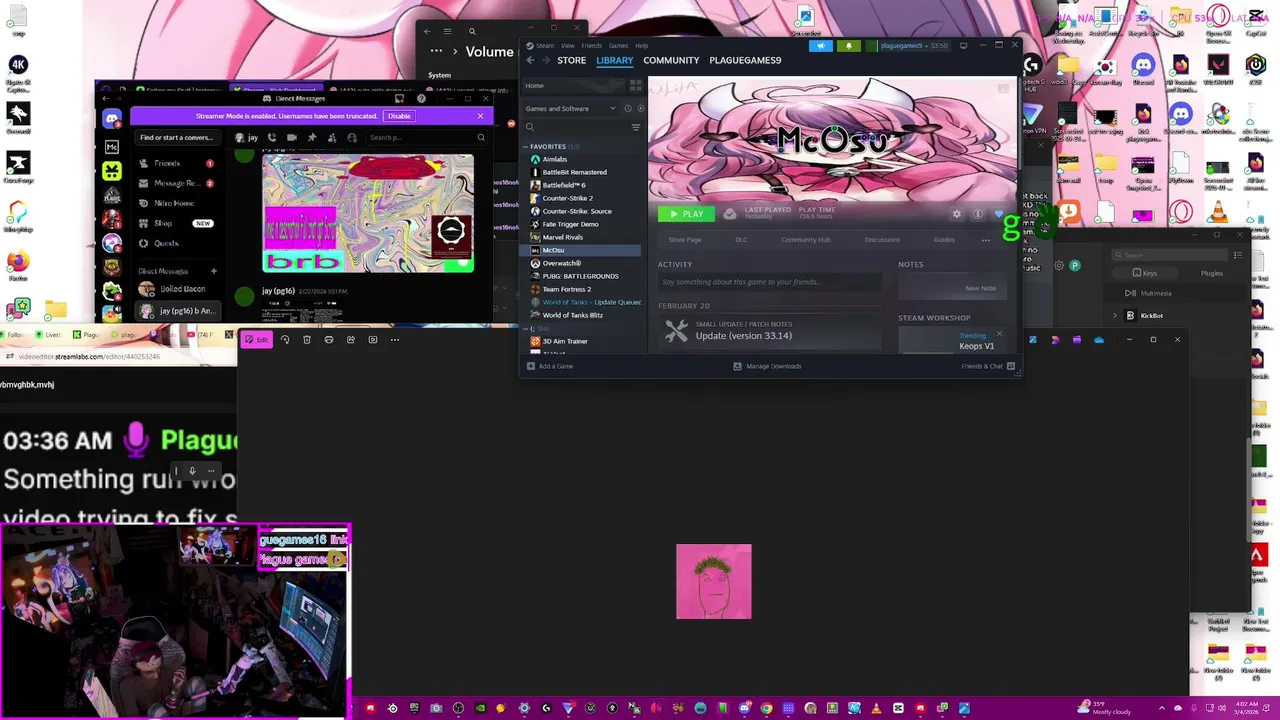Open the McOsu game settings gear
Screen dimensions: 1280x720
tap(957, 214)
